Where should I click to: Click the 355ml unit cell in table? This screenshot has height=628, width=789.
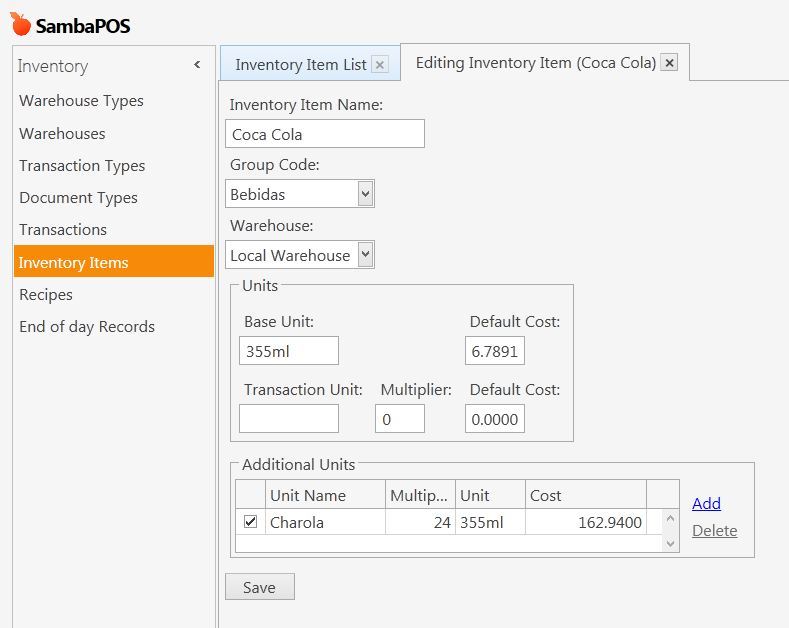[x=490, y=522]
